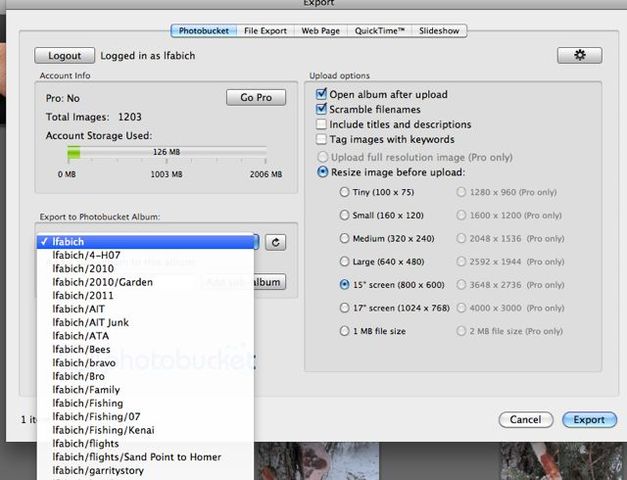Choose album lfabich/flights/Sand Point to Homer
Viewport: 627px width, 480px height.
click(146, 457)
